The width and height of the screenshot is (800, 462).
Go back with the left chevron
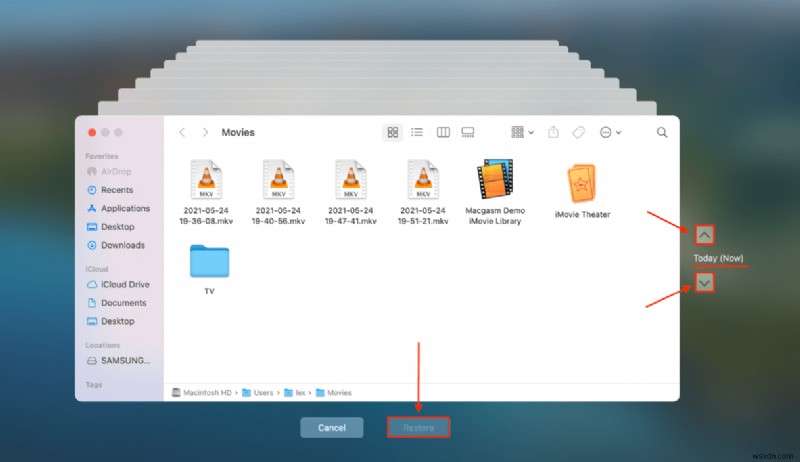(182, 133)
